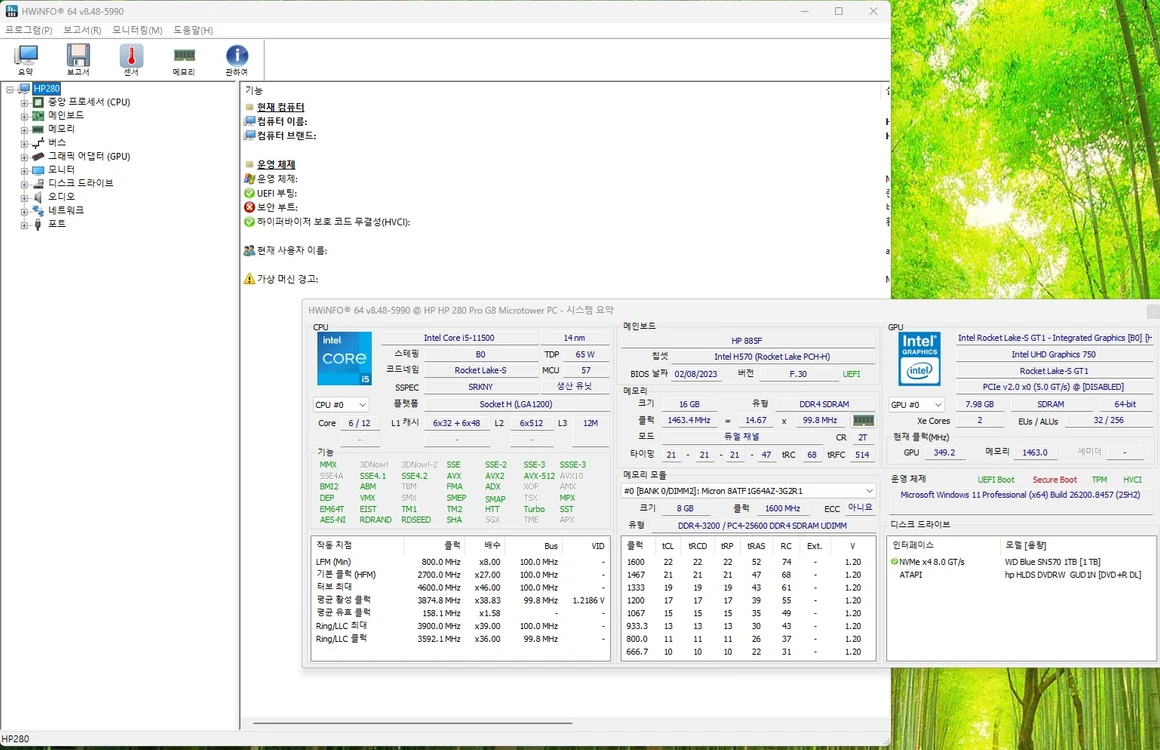Click the Intel Graphics logo
This screenshot has width=1160, height=750.
click(x=920, y=359)
